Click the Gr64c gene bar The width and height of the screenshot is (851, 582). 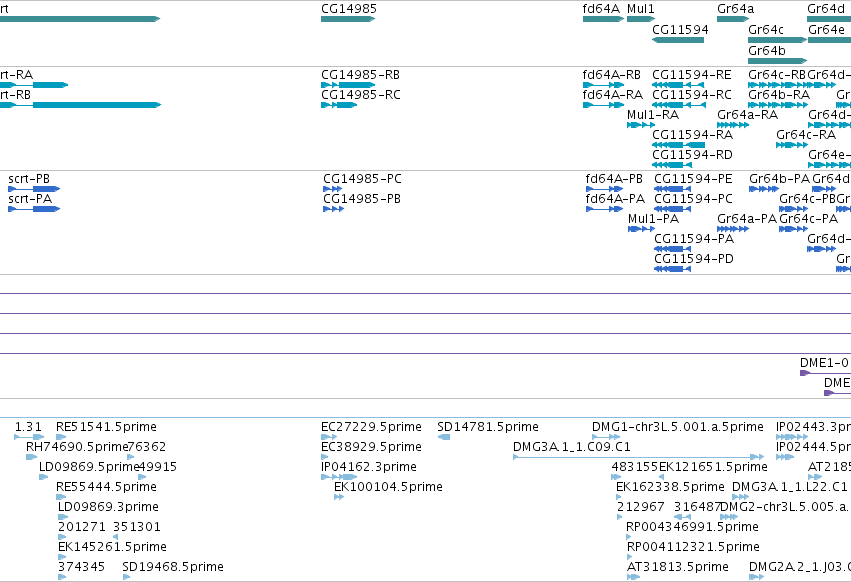click(777, 40)
